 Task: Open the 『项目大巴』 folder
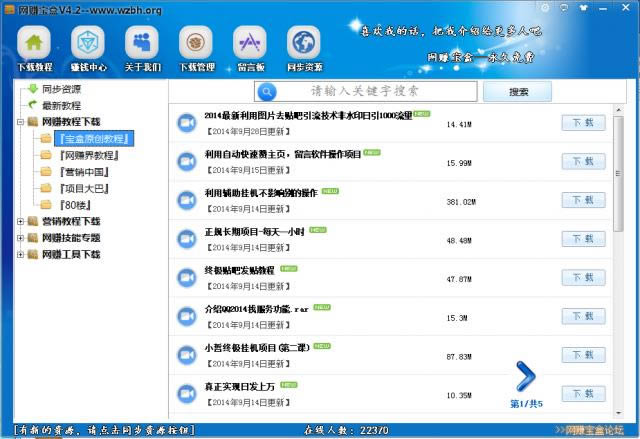click(x=84, y=188)
